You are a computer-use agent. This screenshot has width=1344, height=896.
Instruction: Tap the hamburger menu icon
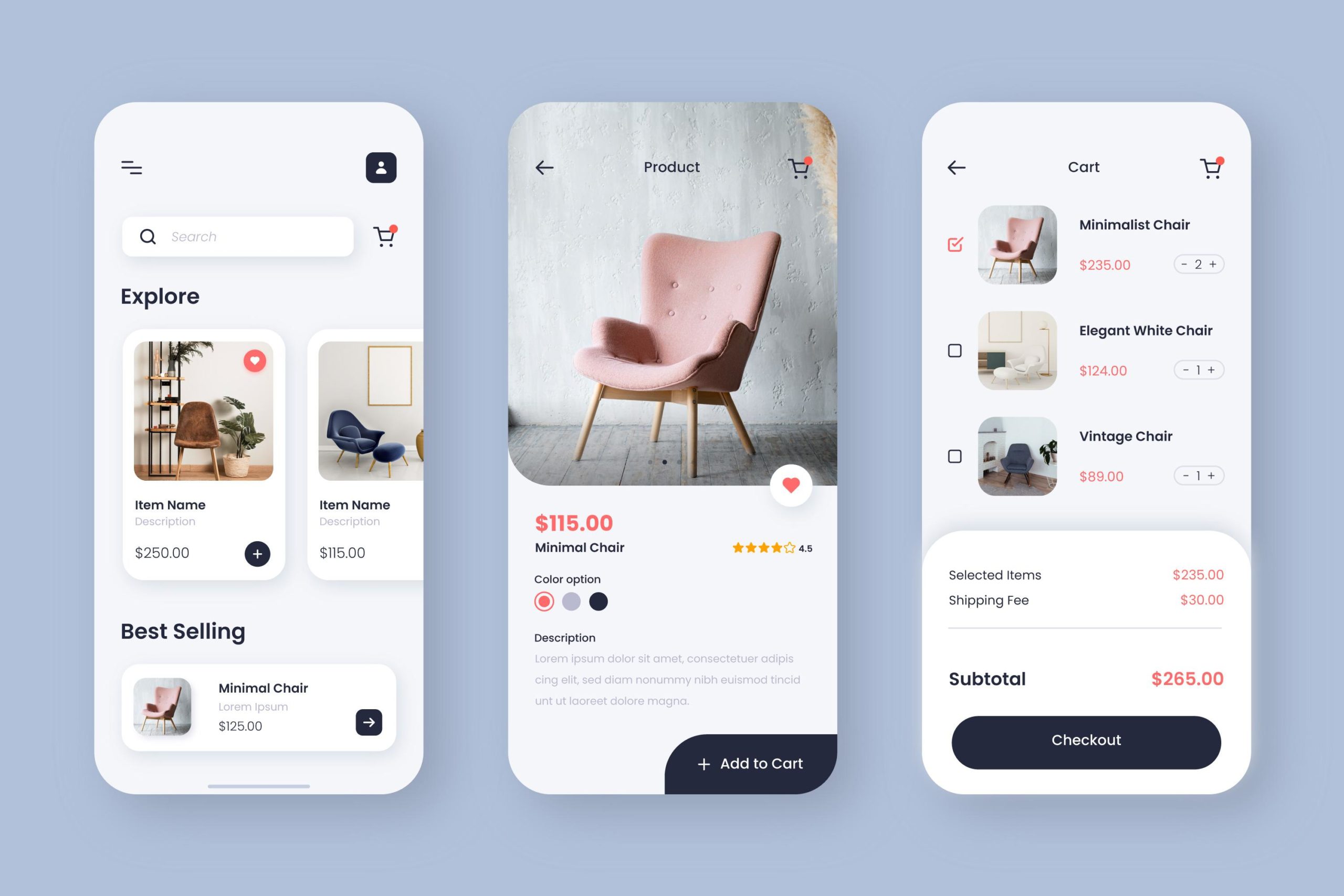(x=132, y=167)
